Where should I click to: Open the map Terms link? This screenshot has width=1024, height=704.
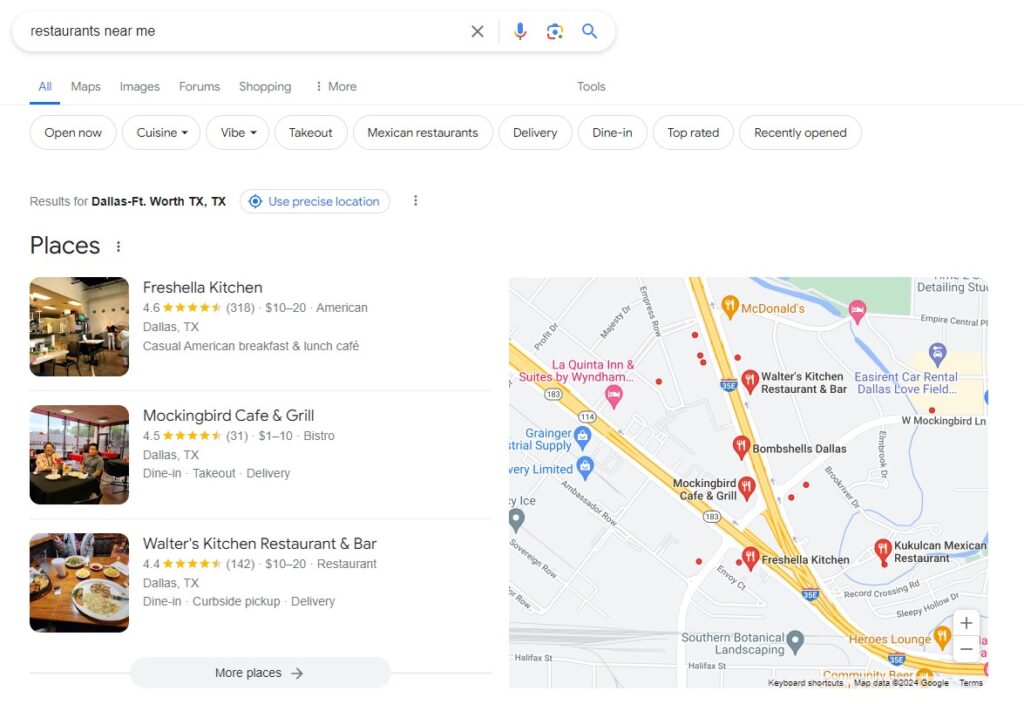pos(970,682)
